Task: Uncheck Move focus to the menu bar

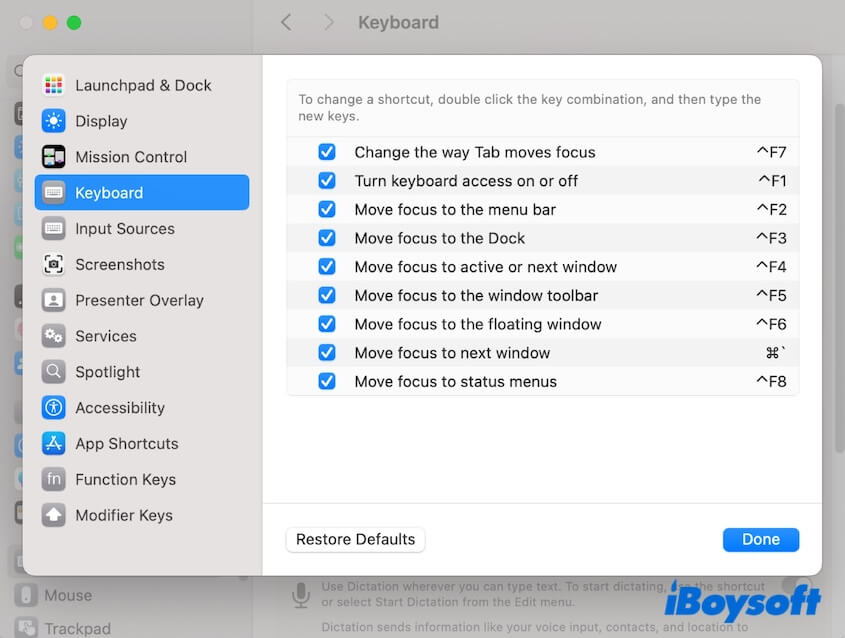Action: click(x=327, y=209)
